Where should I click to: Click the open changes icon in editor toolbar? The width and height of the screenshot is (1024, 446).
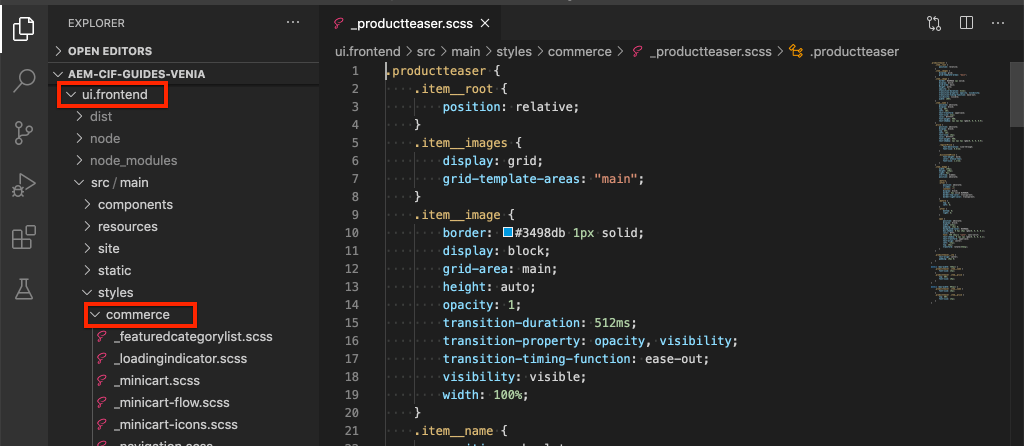coord(934,24)
